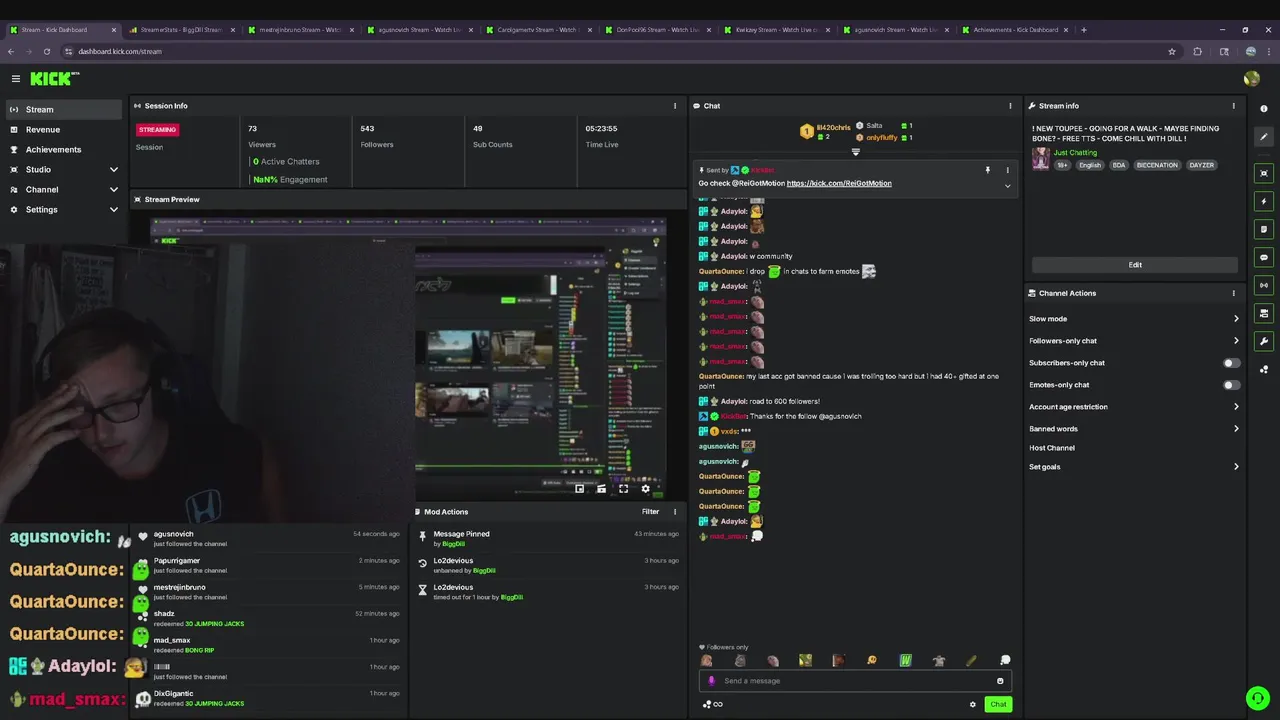
Task: Click the Edit stream info button
Action: (1135, 265)
